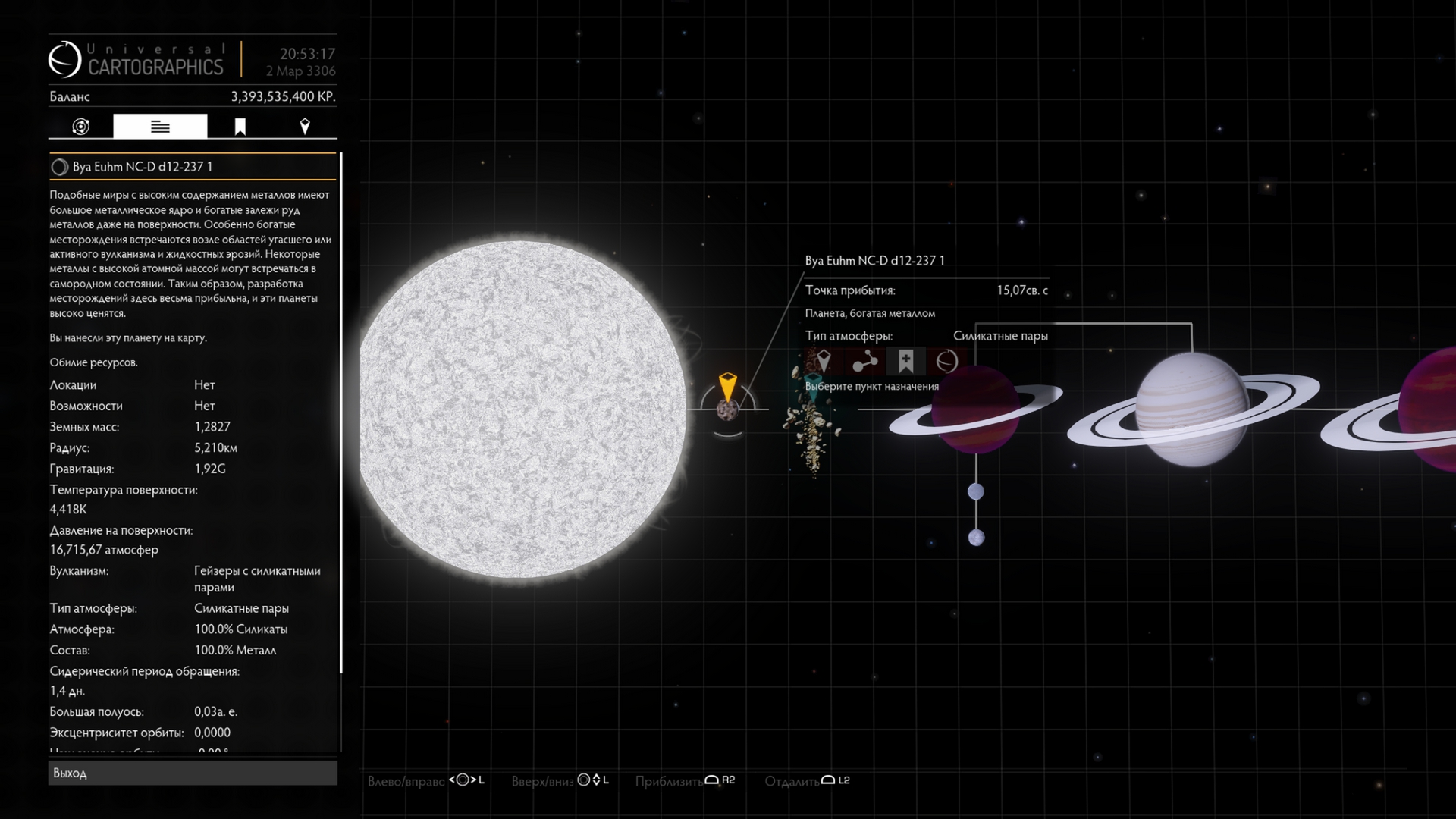The height and width of the screenshot is (819, 1456).
Task: Click the semi-major axis value 0,03а. е.
Action: (215, 712)
